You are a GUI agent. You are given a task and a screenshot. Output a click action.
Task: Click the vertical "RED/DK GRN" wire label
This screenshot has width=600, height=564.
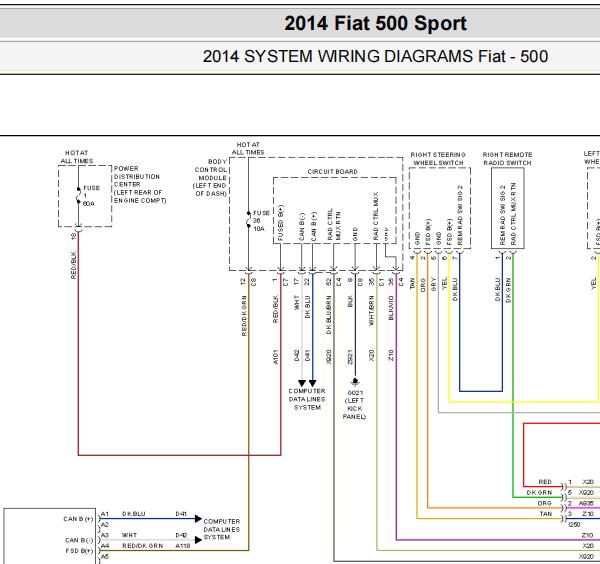[x=244, y=316]
